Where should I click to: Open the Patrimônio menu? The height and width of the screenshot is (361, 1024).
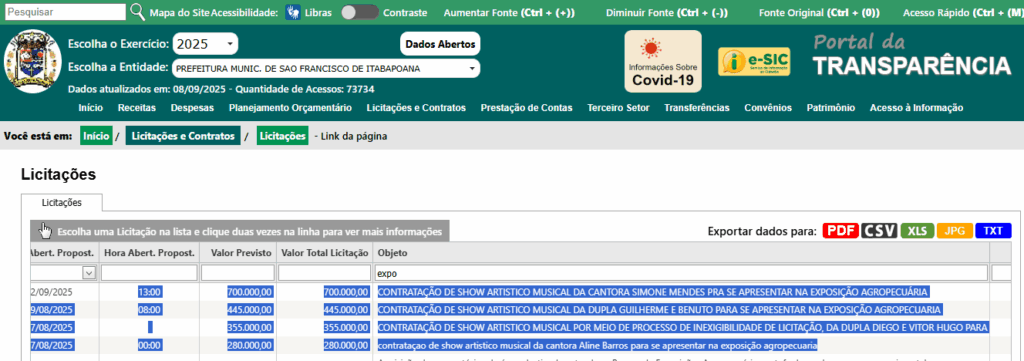pyautogui.click(x=831, y=108)
